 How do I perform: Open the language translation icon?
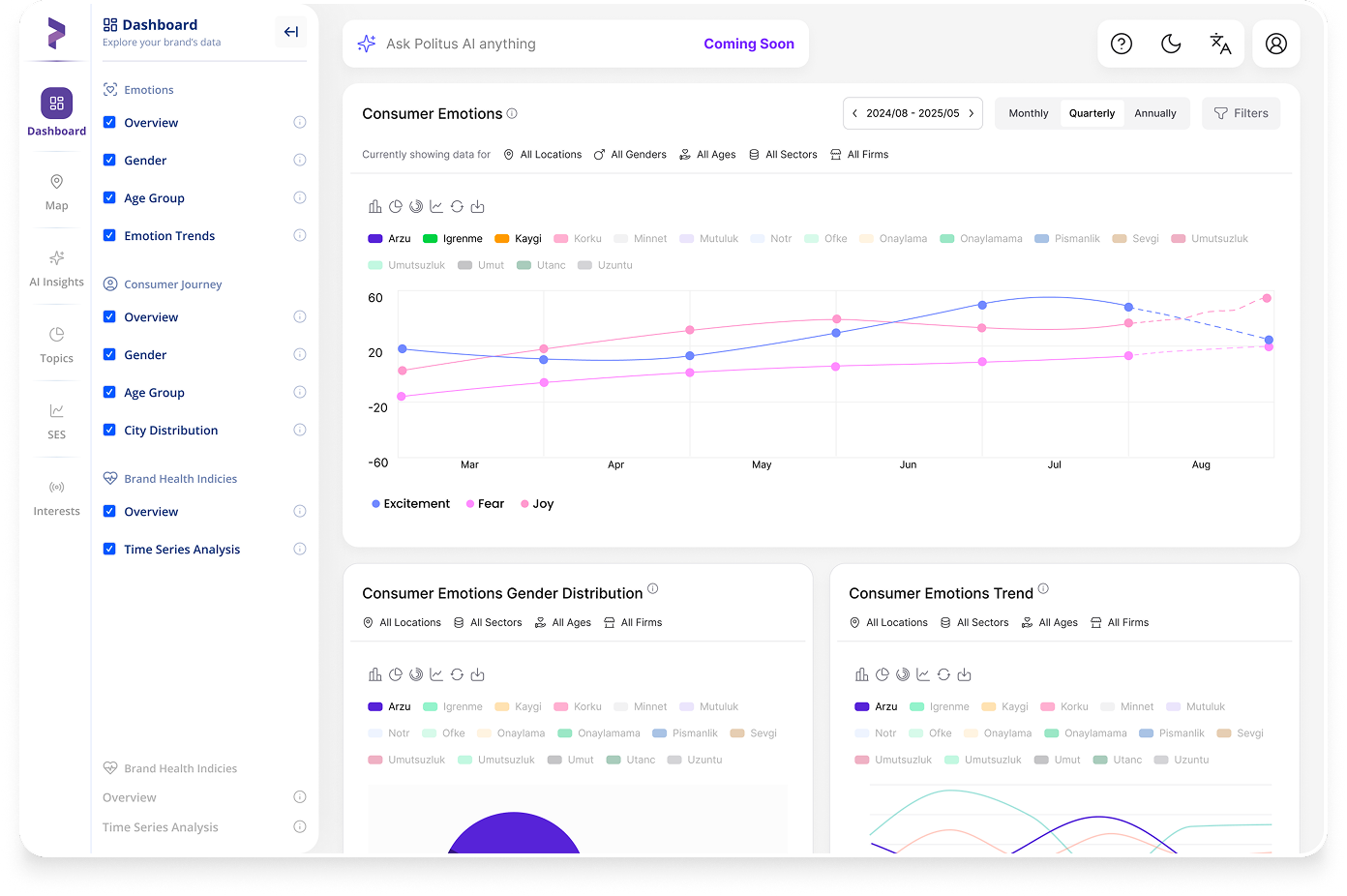(1220, 44)
